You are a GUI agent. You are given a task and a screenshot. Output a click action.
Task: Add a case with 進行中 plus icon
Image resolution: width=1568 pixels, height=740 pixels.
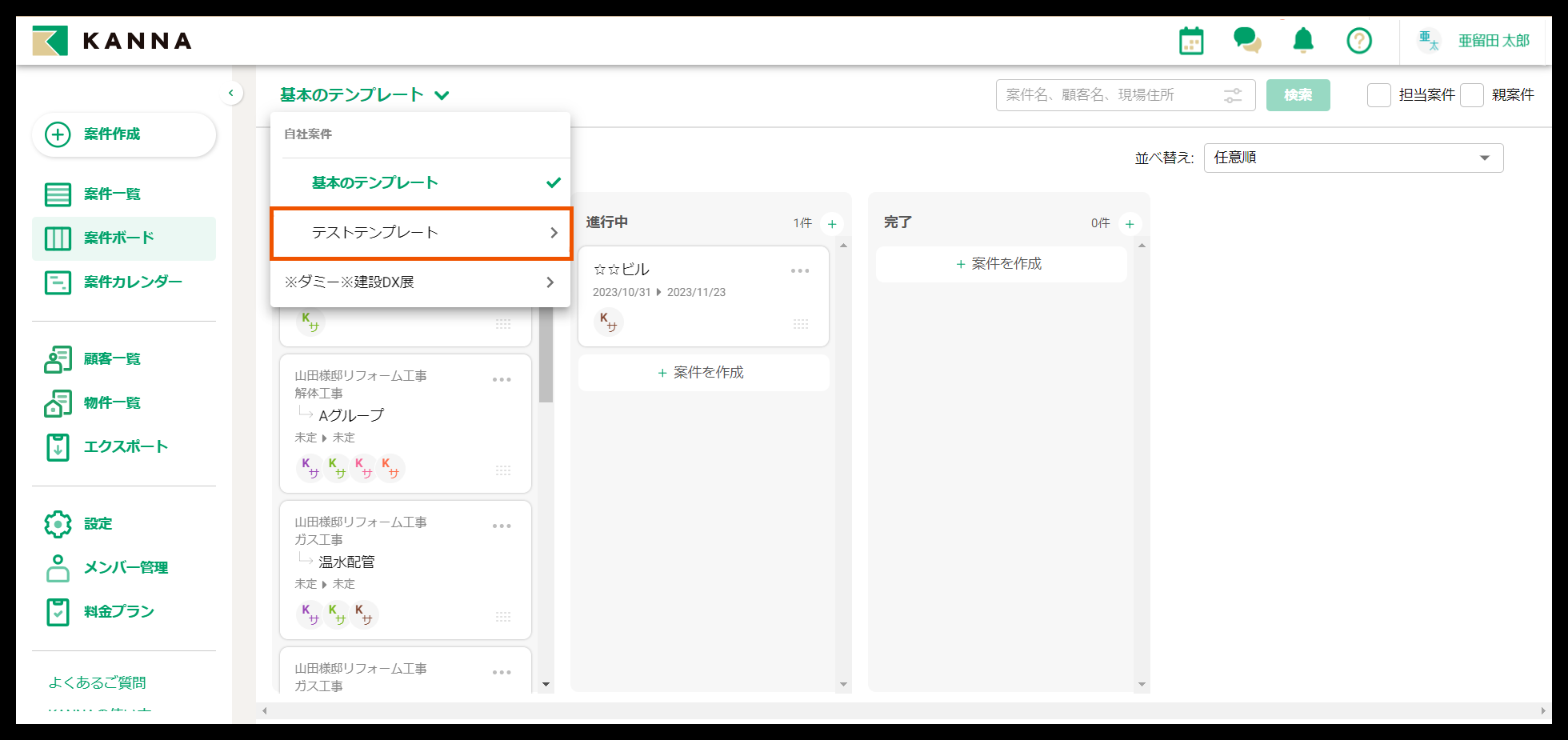pos(832,224)
